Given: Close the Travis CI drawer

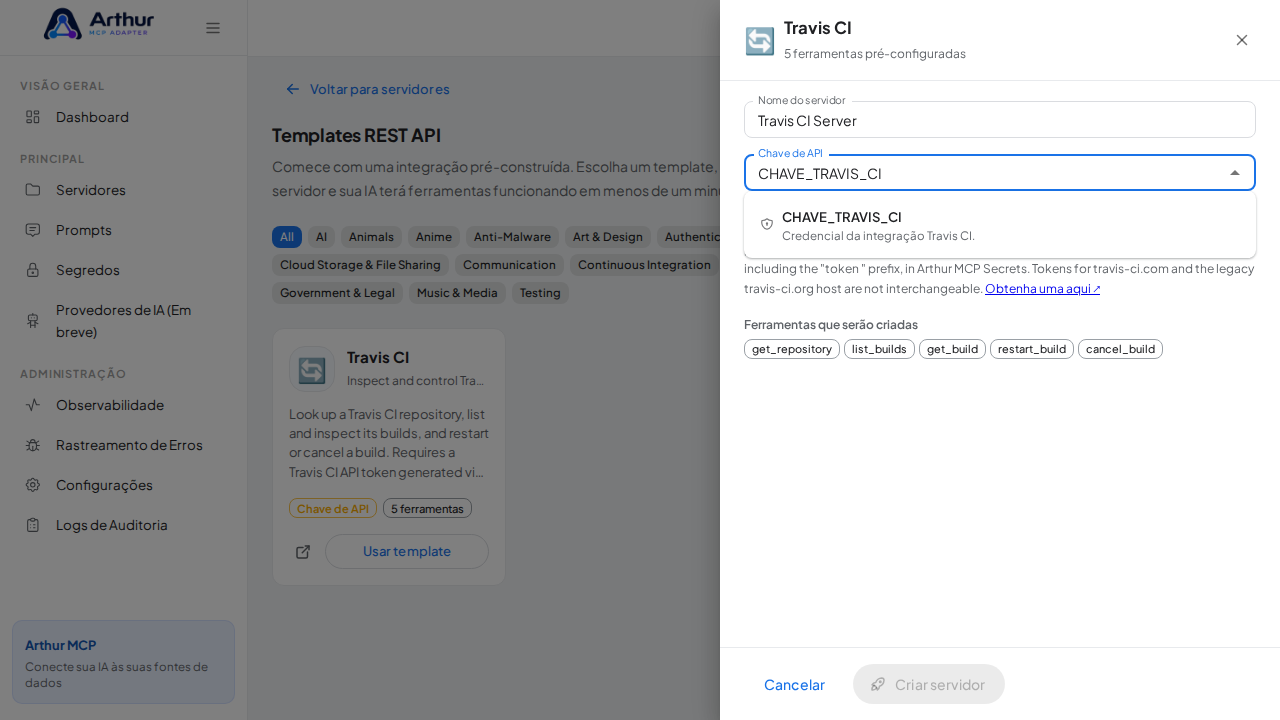Looking at the screenshot, I should click(1242, 40).
